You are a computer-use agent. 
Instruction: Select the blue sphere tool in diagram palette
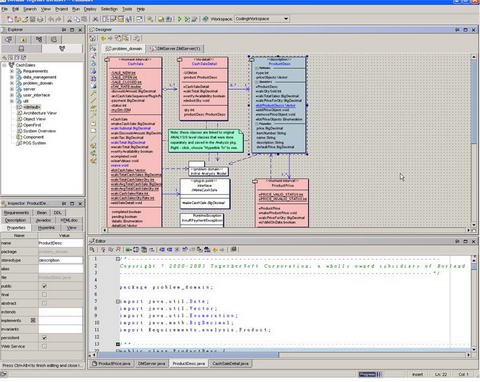tap(93, 71)
